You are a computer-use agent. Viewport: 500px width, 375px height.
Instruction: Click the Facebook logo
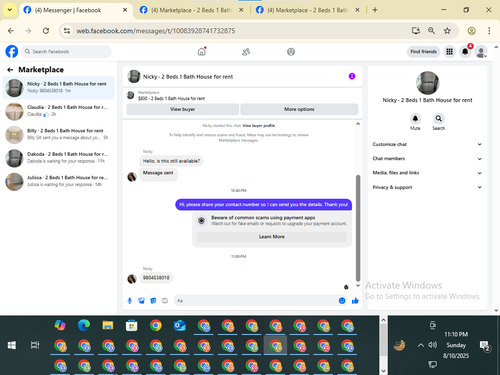click(12, 52)
